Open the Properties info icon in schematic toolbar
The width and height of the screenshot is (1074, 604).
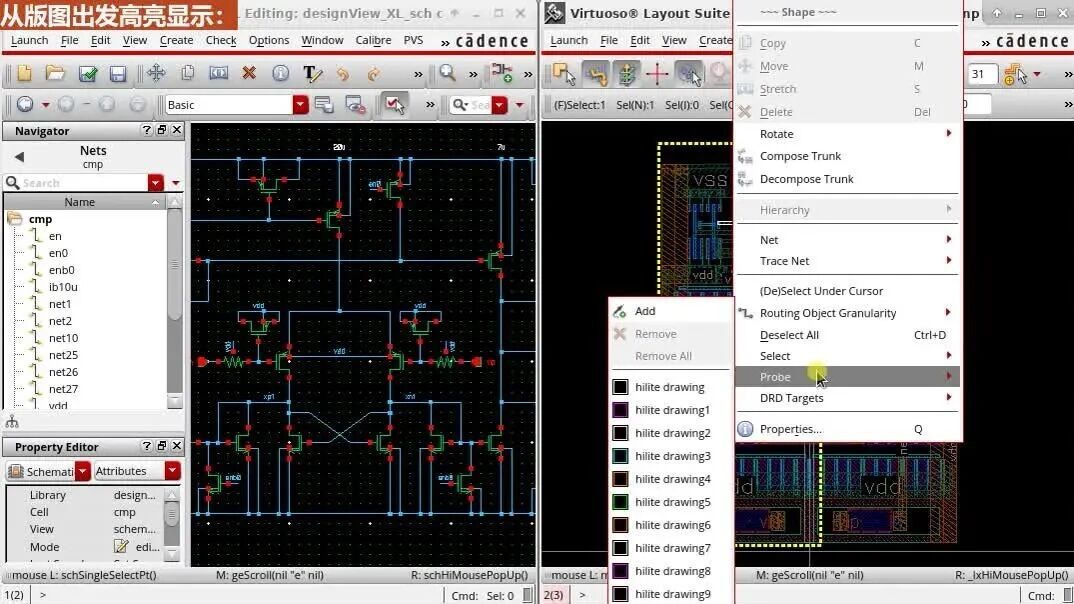pos(280,73)
